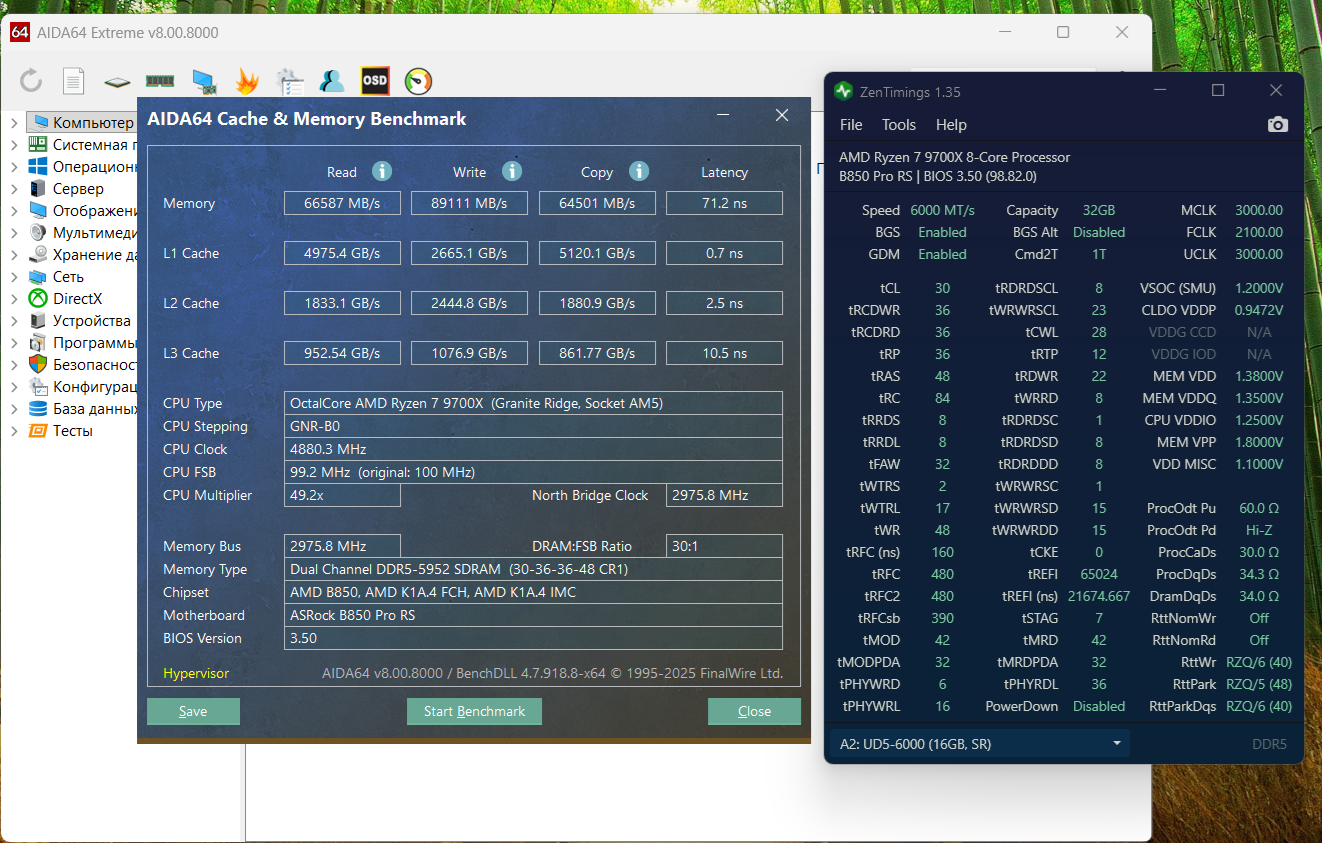Click the Конфигурация tree icon
Viewport: 1322px width, 843px height.
(x=38, y=386)
